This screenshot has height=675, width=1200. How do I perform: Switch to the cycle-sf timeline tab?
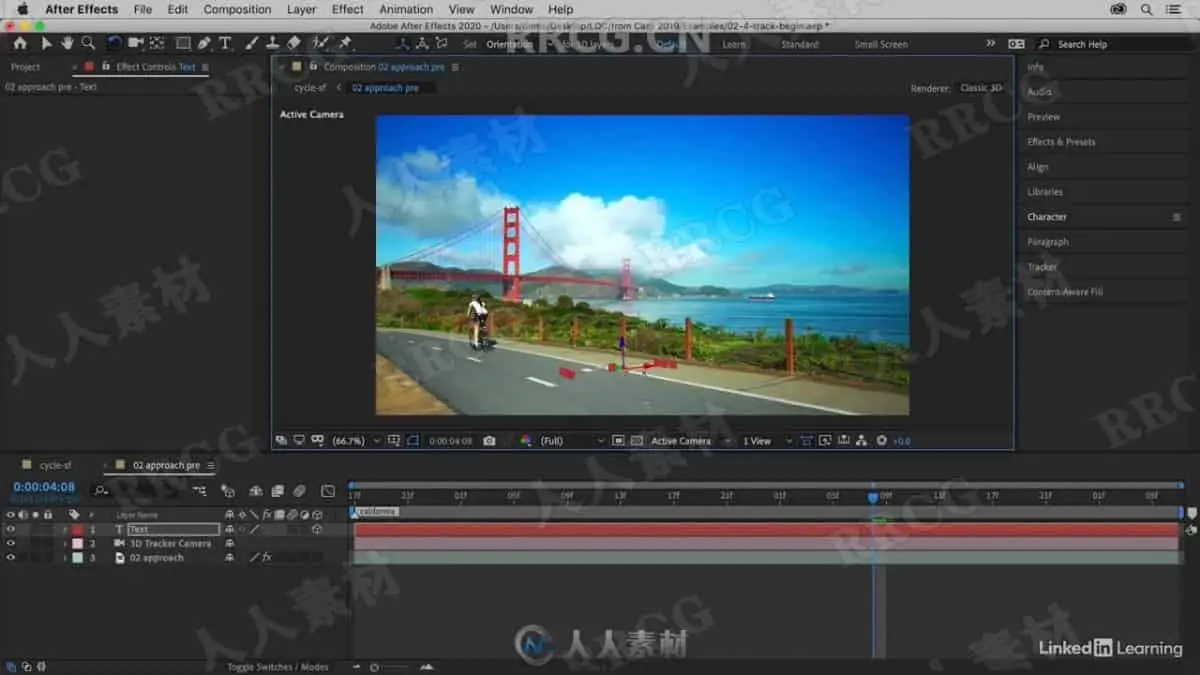55,465
